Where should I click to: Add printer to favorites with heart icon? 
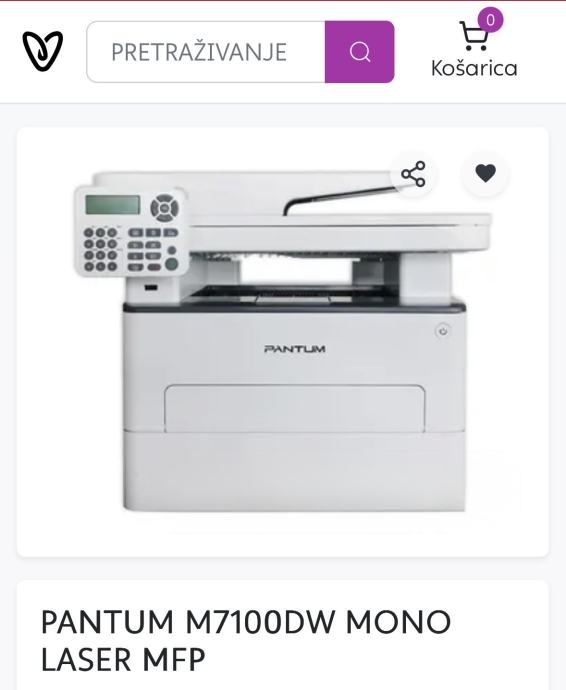tap(485, 173)
